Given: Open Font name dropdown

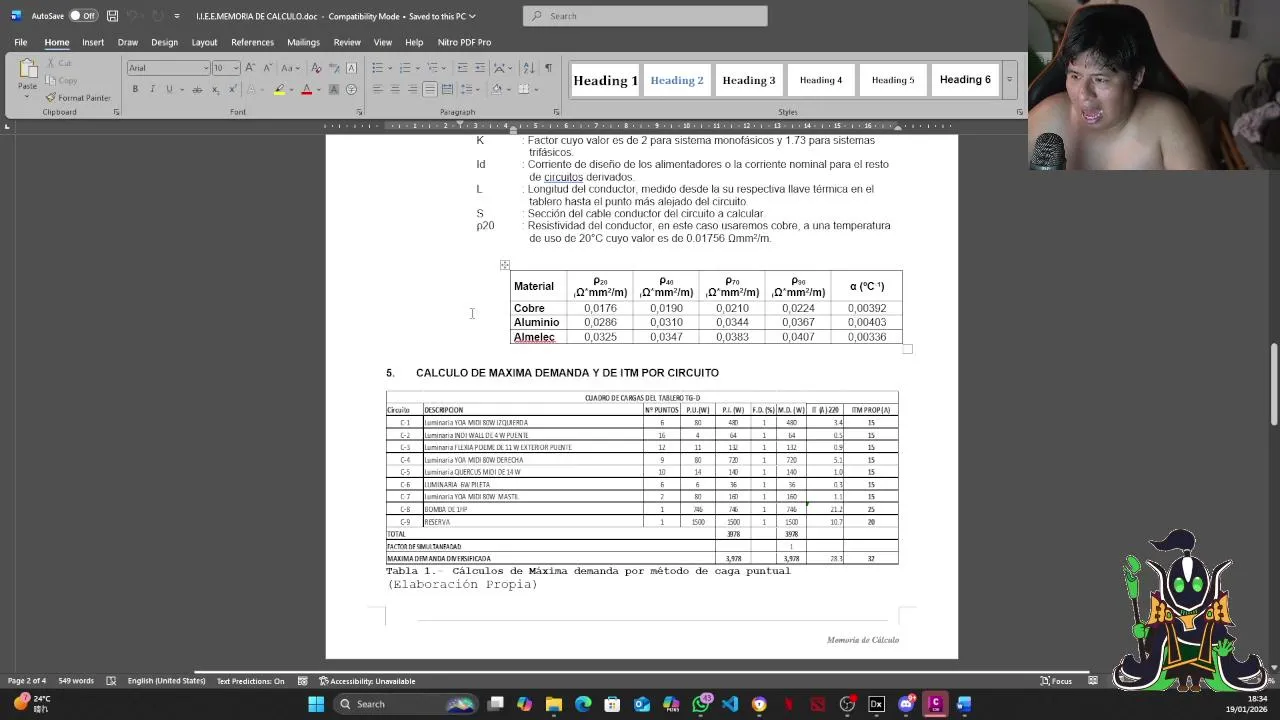Looking at the screenshot, I should click(206, 68).
